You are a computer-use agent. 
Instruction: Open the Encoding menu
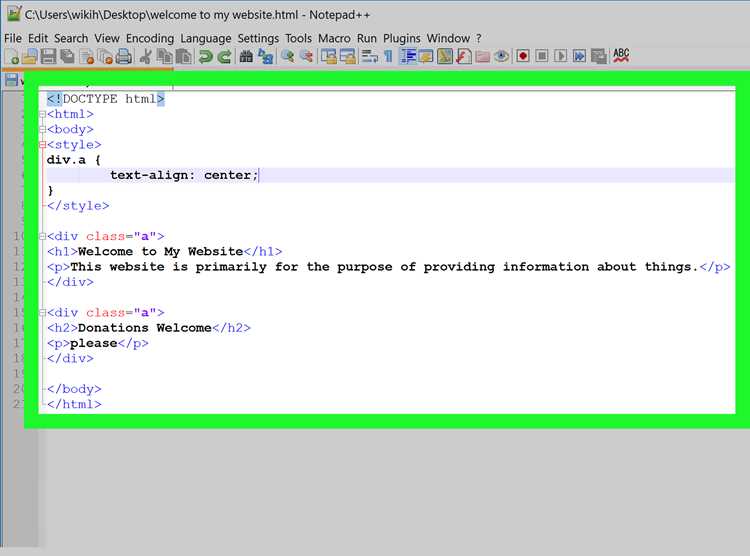click(150, 38)
